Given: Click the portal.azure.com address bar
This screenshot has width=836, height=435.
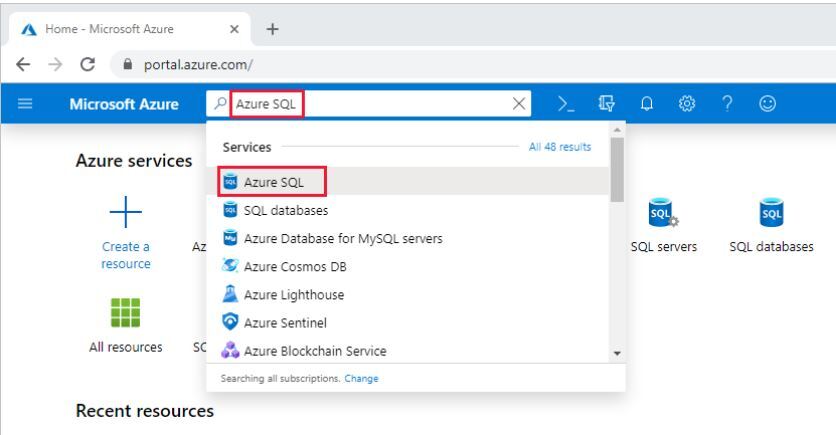Looking at the screenshot, I should click(472, 65).
